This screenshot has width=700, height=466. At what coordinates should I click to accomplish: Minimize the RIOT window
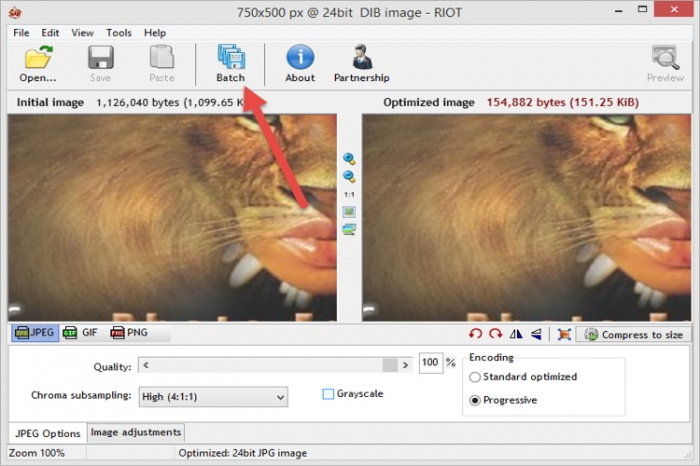618,10
